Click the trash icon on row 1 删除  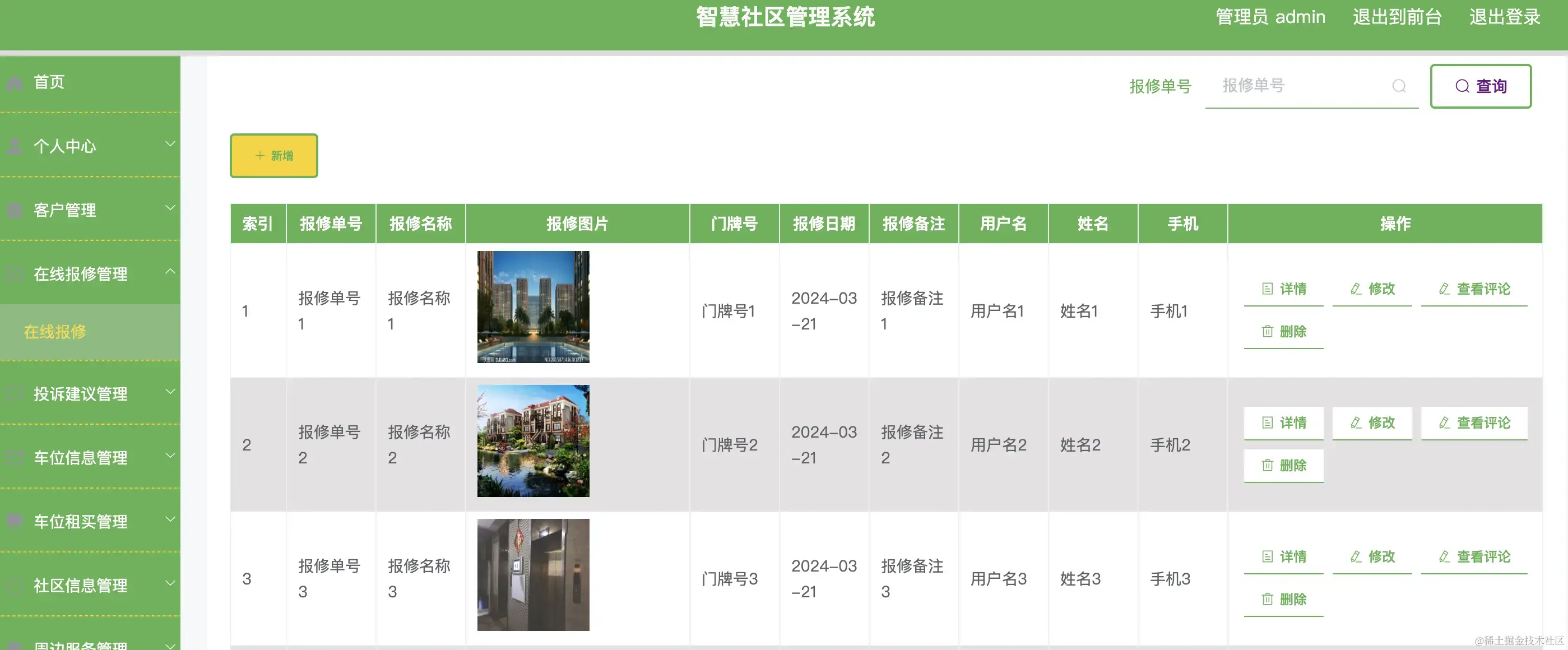click(x=1267, y=331)
